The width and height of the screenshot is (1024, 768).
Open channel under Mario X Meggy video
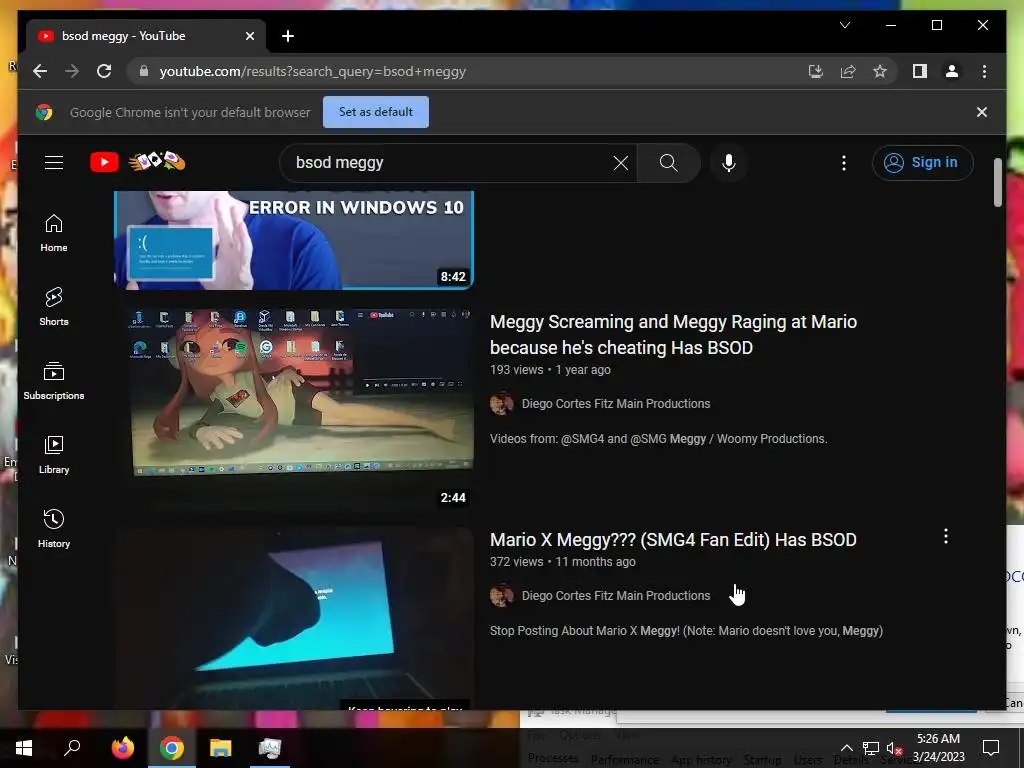[616, 596]
